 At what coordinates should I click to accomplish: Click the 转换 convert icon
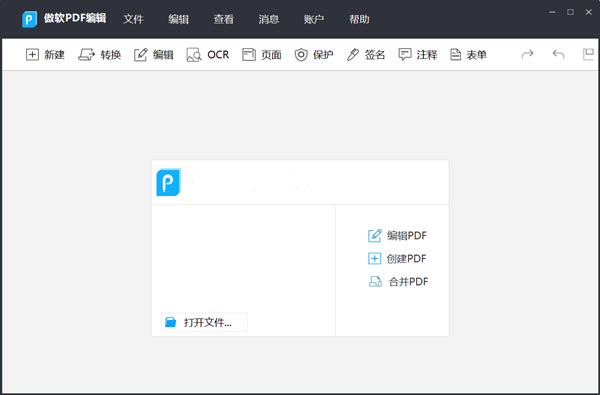click(86, 55)
